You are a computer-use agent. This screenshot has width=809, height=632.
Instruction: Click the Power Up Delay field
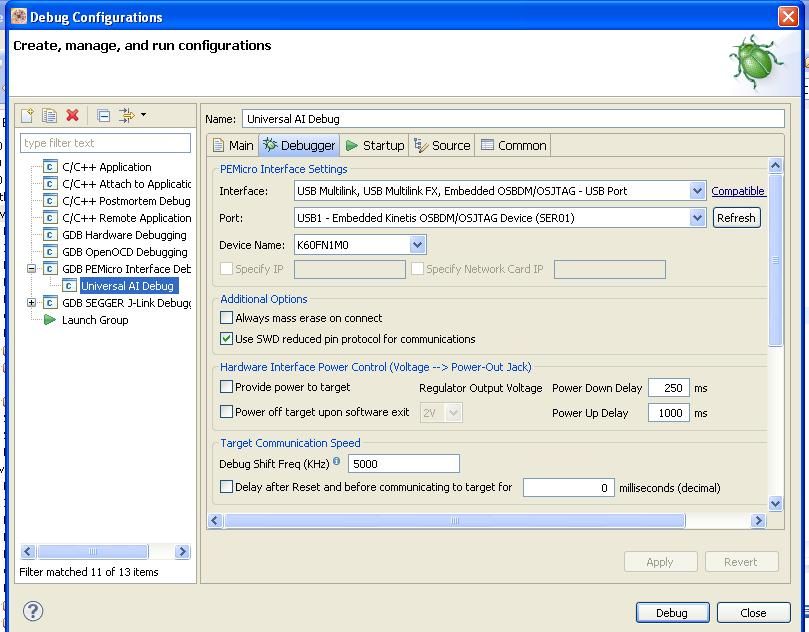pos(669,413)
